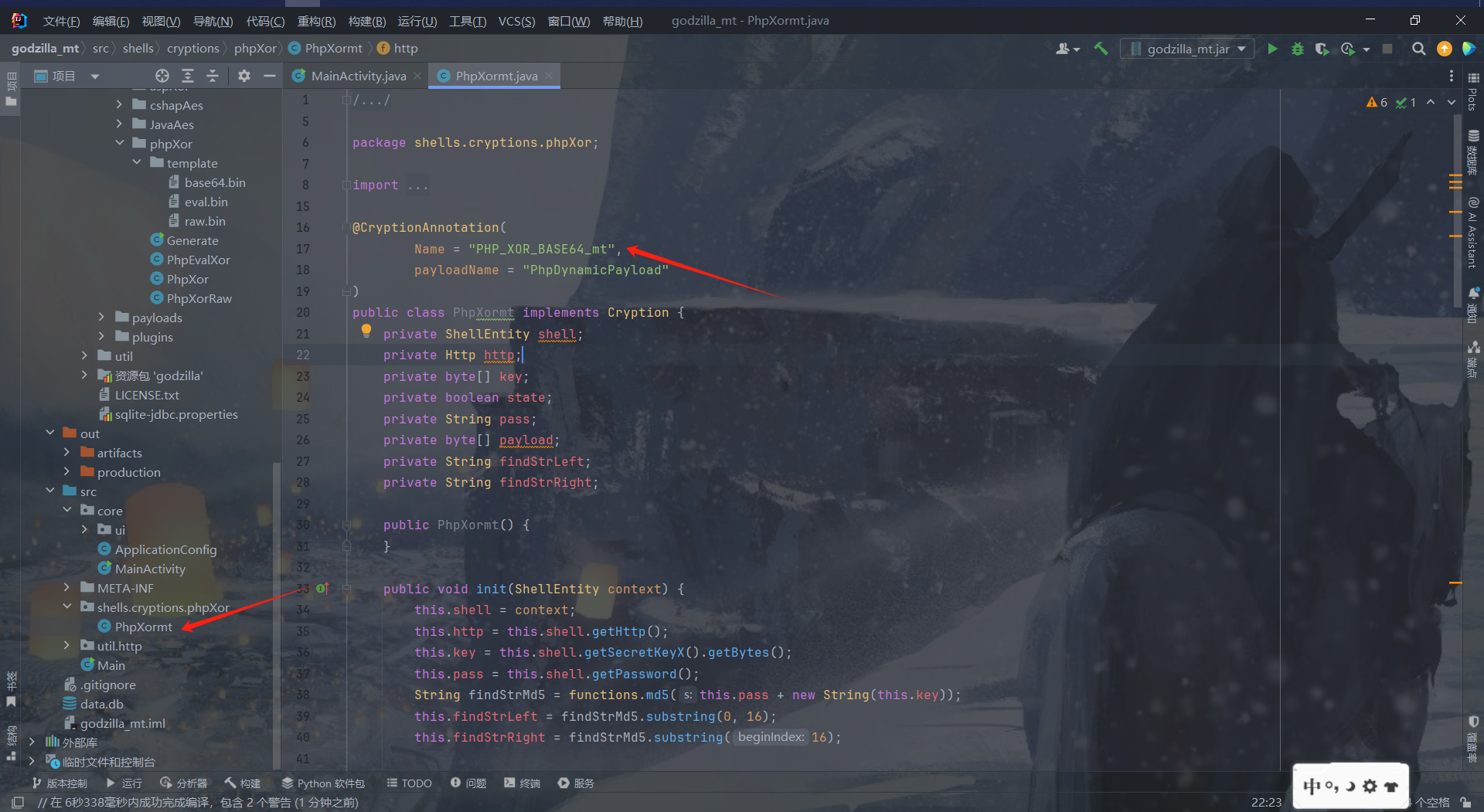Open Python 软件包 tool window
Screen dimensions: 1484x812
[323, 783]
